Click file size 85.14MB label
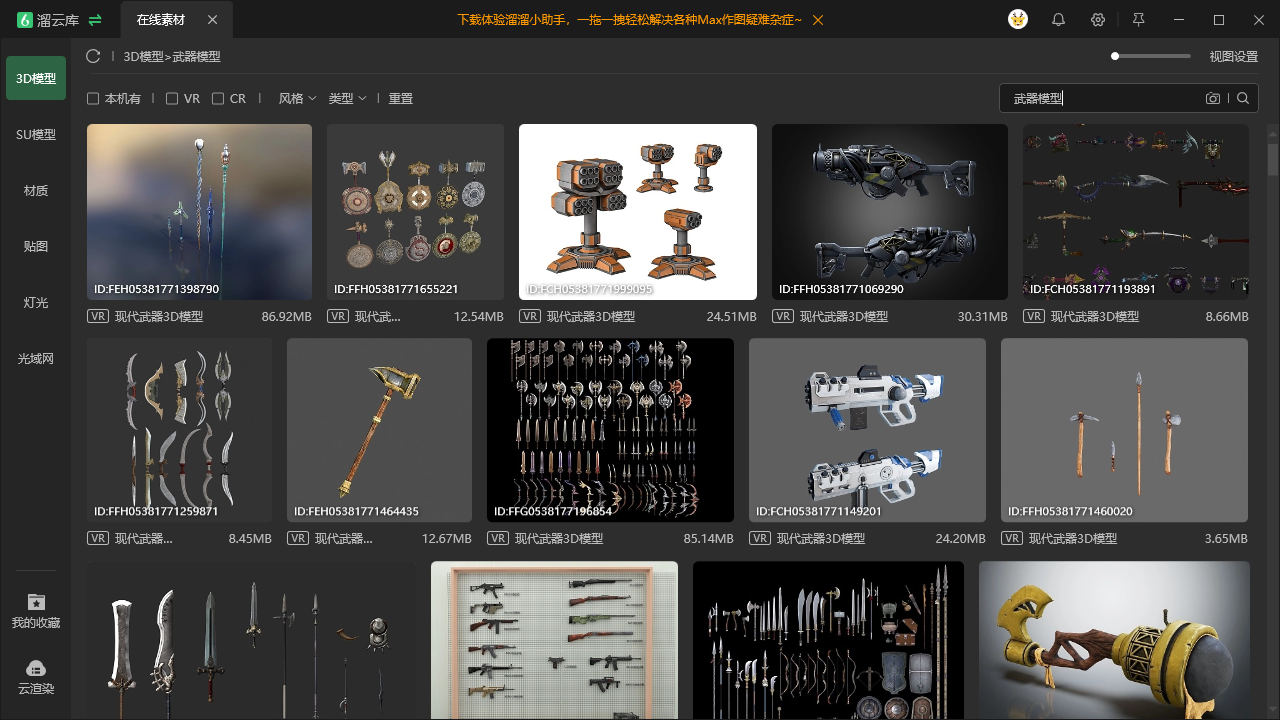The height and width of the screenshot is (720, 1280). pos(708,538)
